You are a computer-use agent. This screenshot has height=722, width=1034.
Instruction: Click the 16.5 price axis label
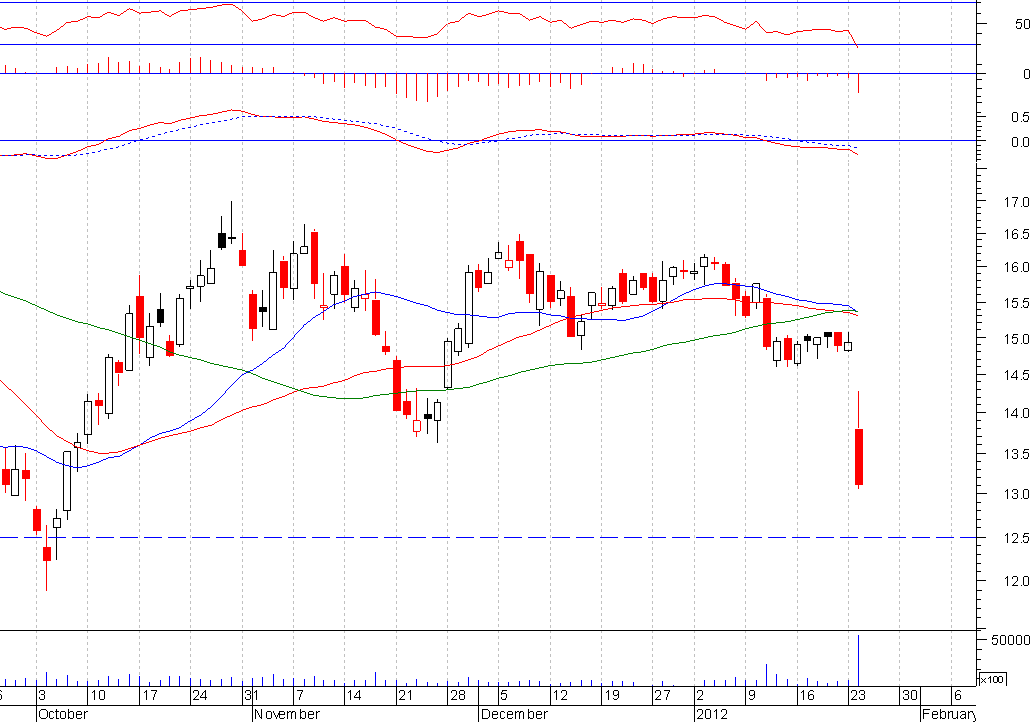(1016, 235)
